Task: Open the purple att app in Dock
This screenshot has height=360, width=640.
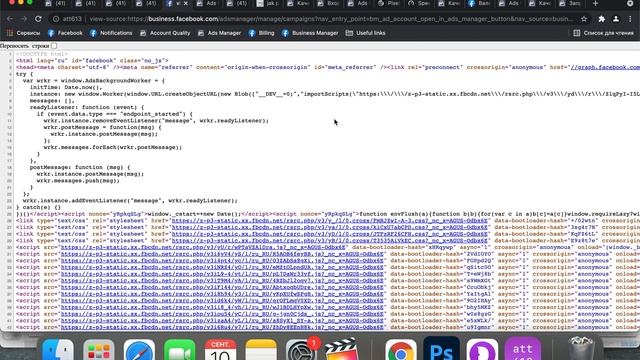Action: click(523, 350)
